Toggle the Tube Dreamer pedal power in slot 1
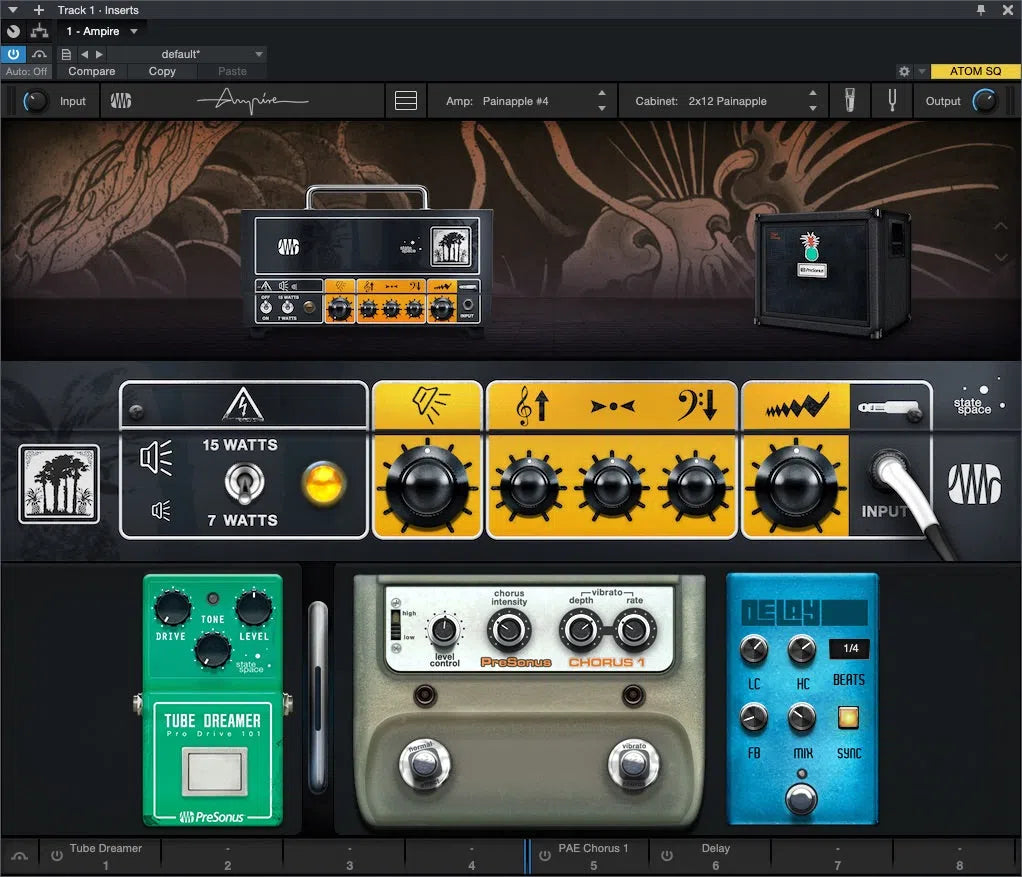Screen dimensions: 1022x877 (57, 854)
